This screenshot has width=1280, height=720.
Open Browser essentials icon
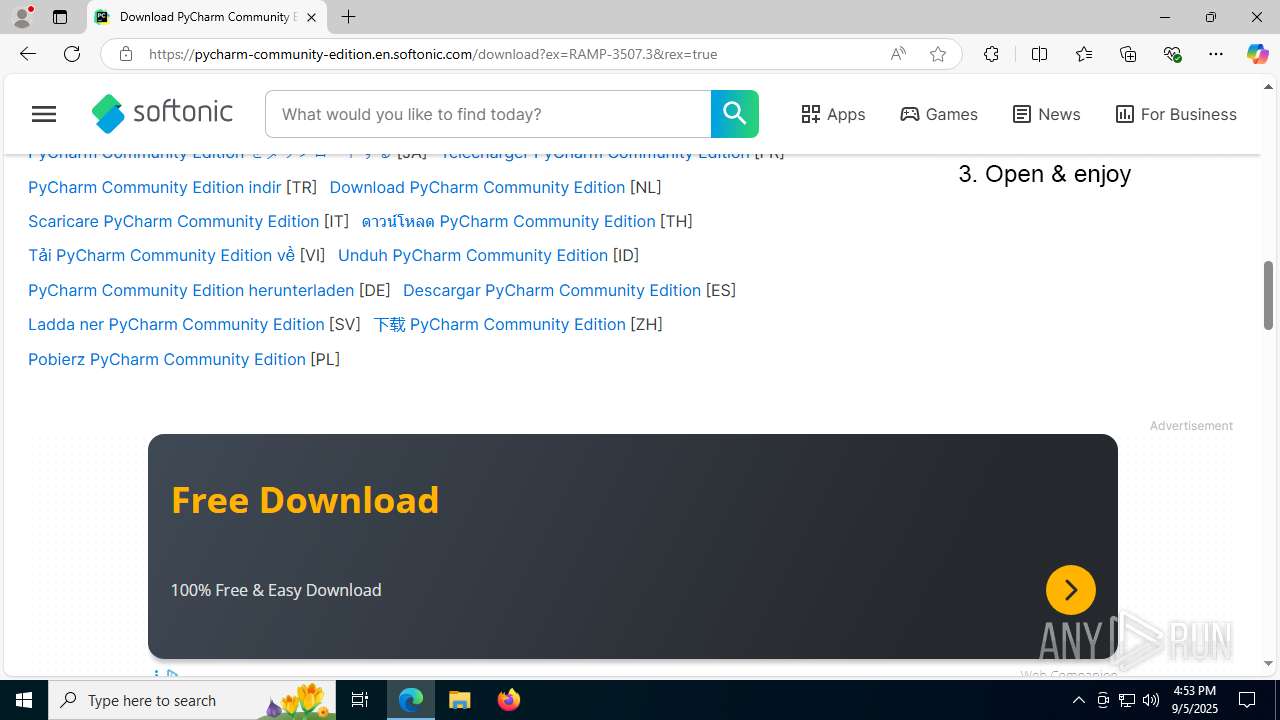1172,54
